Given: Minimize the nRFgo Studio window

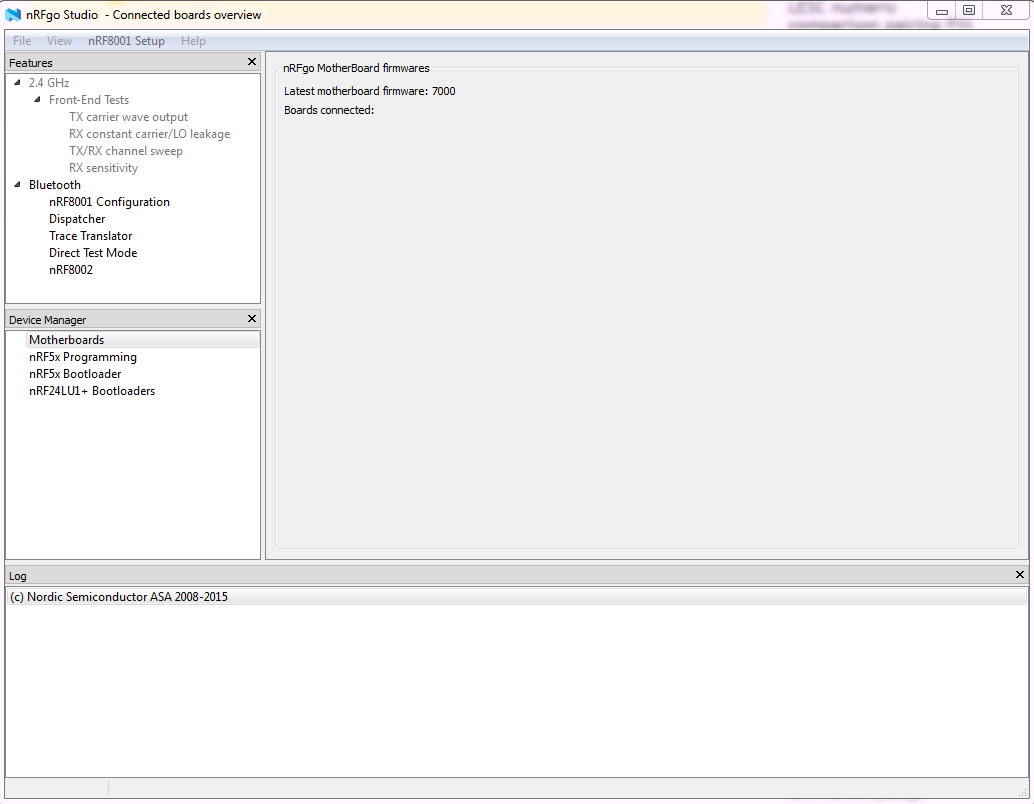Looking at the screenshot, I should pos(942,11).
